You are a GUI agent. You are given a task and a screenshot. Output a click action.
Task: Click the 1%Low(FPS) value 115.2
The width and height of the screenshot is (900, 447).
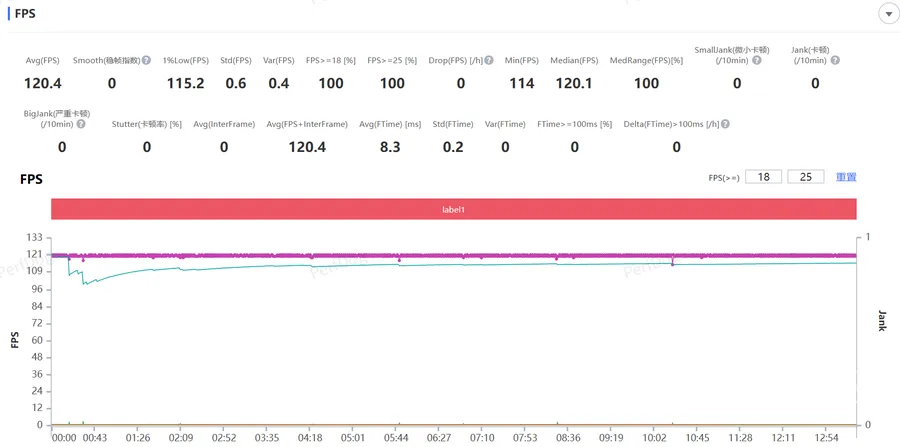pyautogui.click(x=185, y=83)
